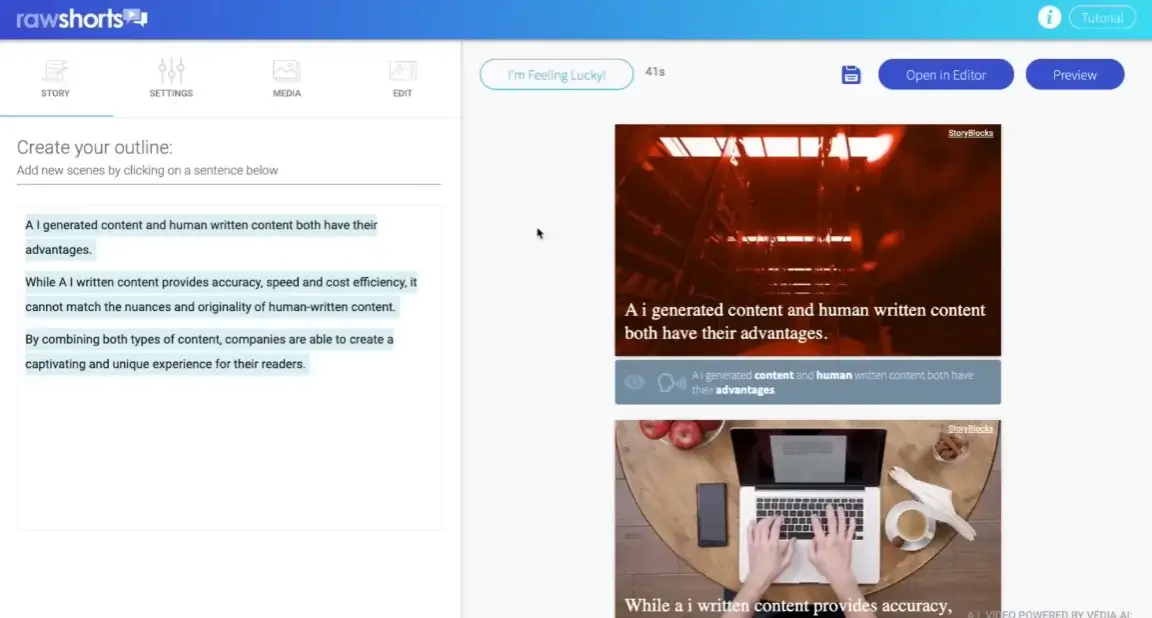Screen dimensions: 1152x618
Task: Click the Preview button
Action: [x=1074, y=75]
